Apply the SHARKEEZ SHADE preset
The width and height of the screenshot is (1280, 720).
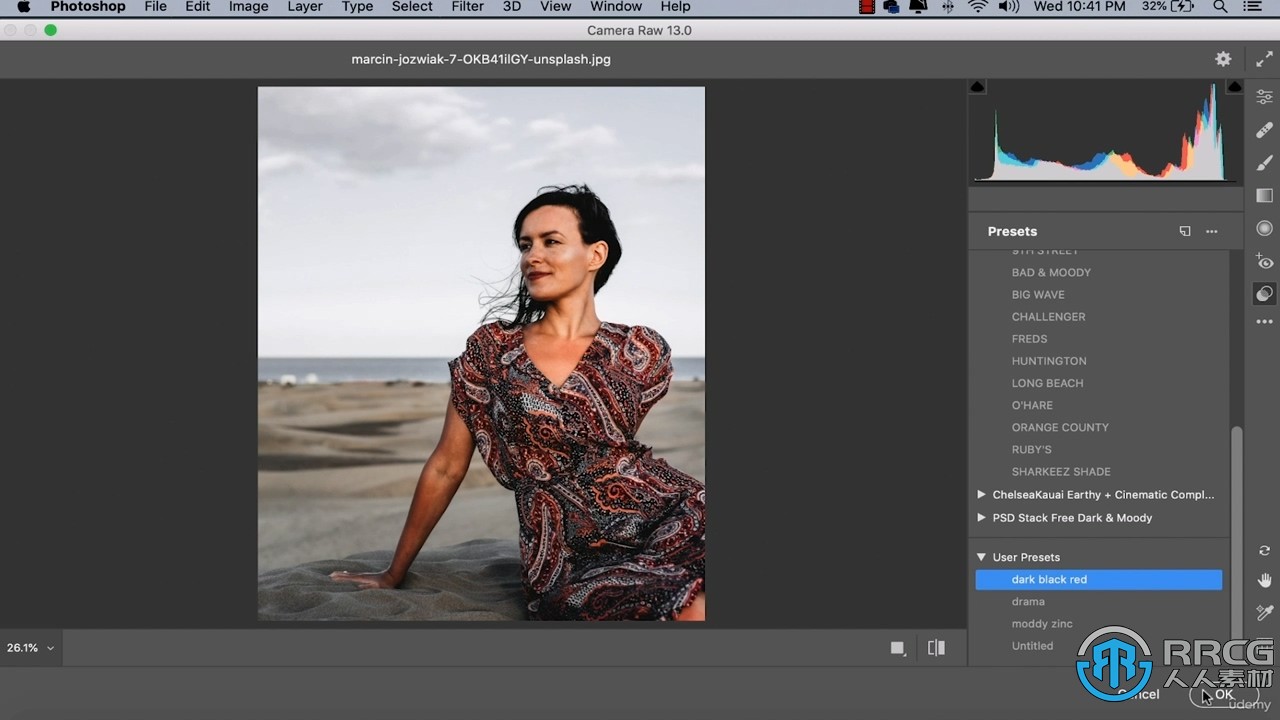[x=1061, y=471]
